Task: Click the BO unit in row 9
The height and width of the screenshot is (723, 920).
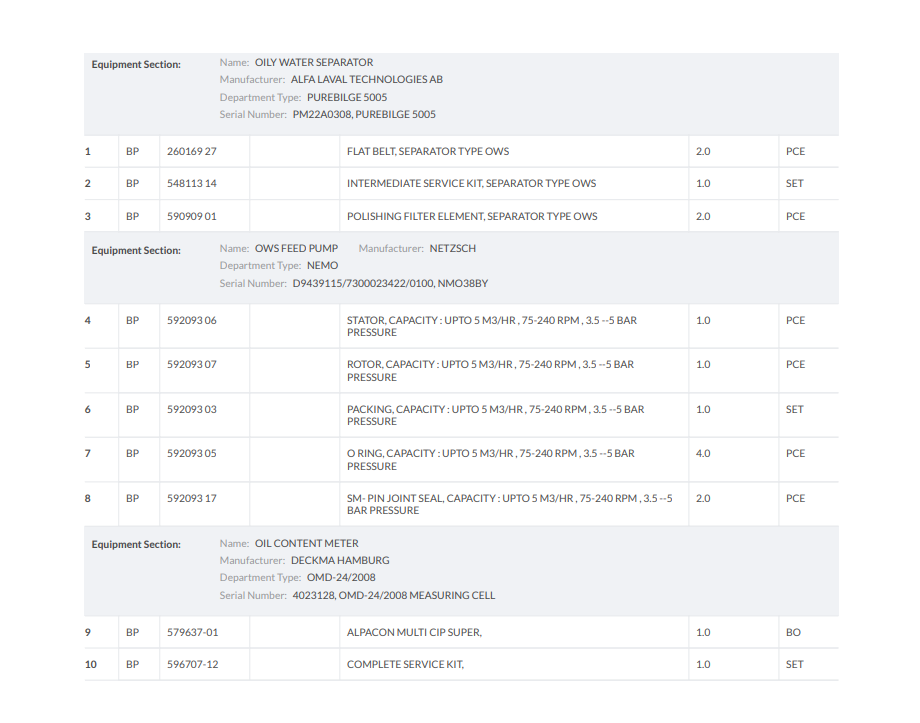Action: pyautogui.click(x=794, y=633)
